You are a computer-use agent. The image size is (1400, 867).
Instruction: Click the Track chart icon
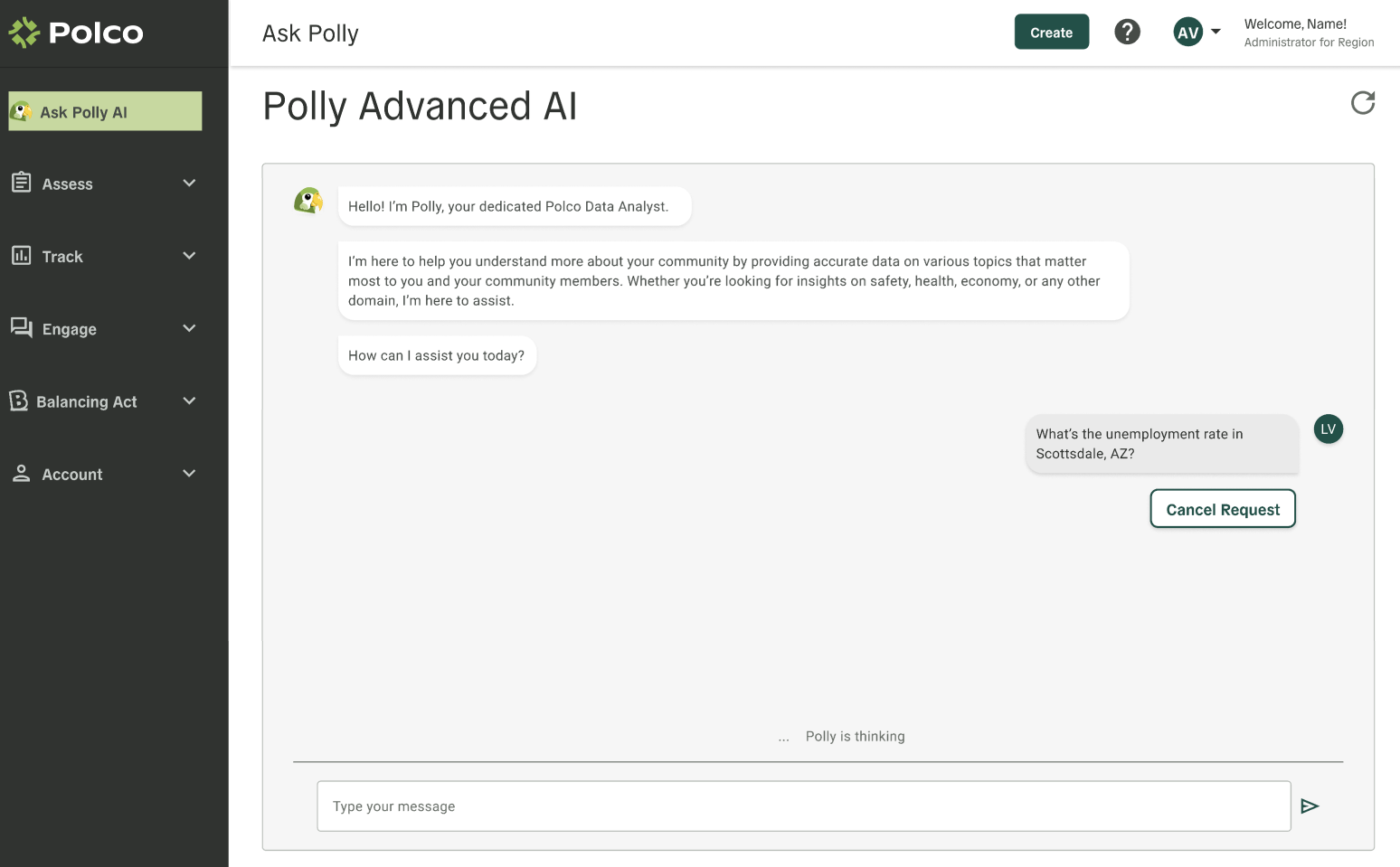[x=22, y=256]
